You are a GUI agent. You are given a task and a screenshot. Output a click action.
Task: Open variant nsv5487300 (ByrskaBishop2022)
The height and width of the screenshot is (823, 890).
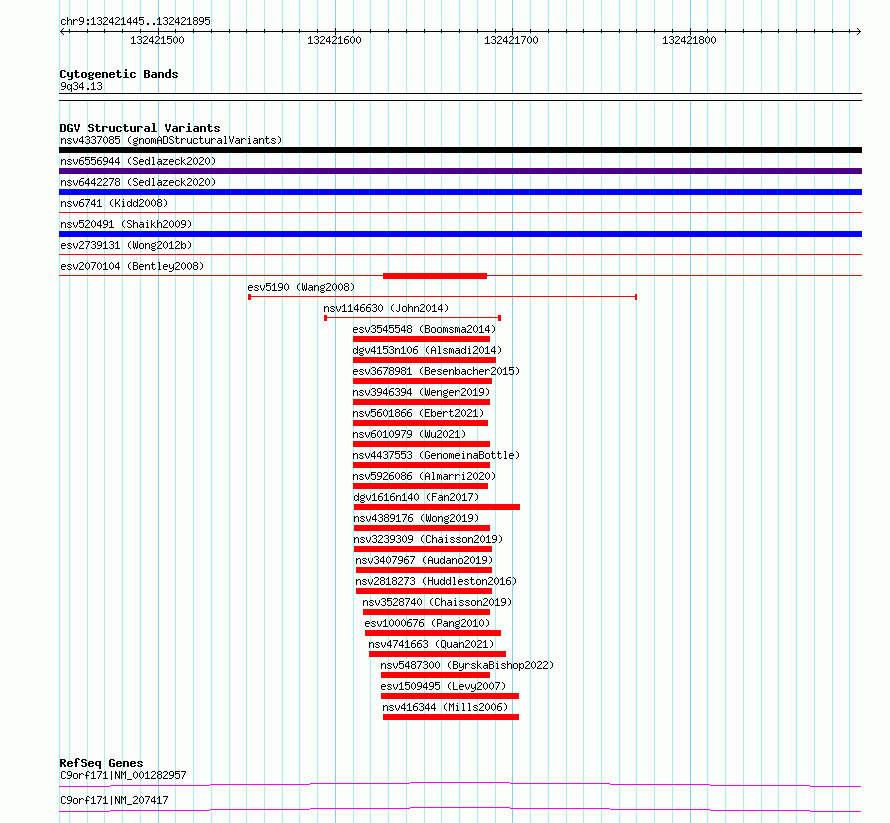click(x=467, y=665)
